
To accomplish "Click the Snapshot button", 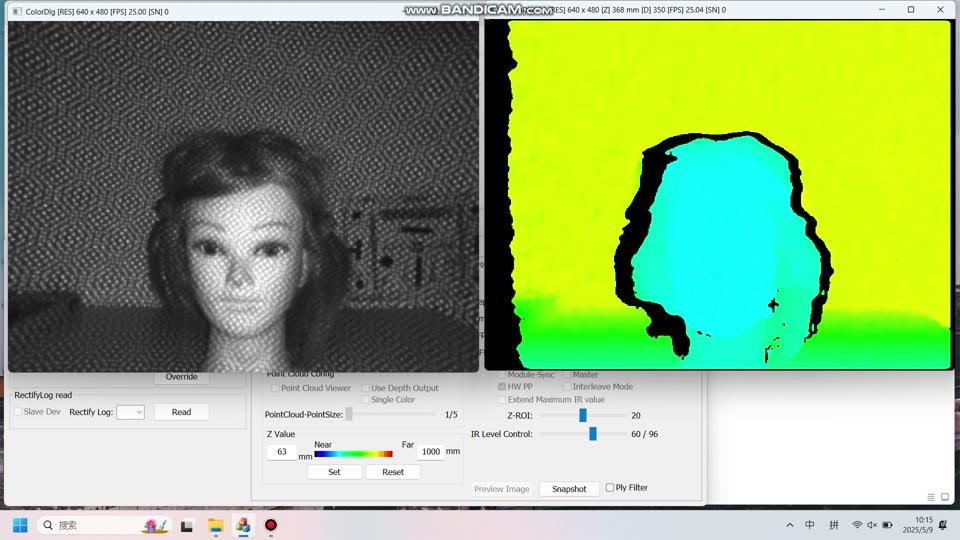I will coord(569,489).
